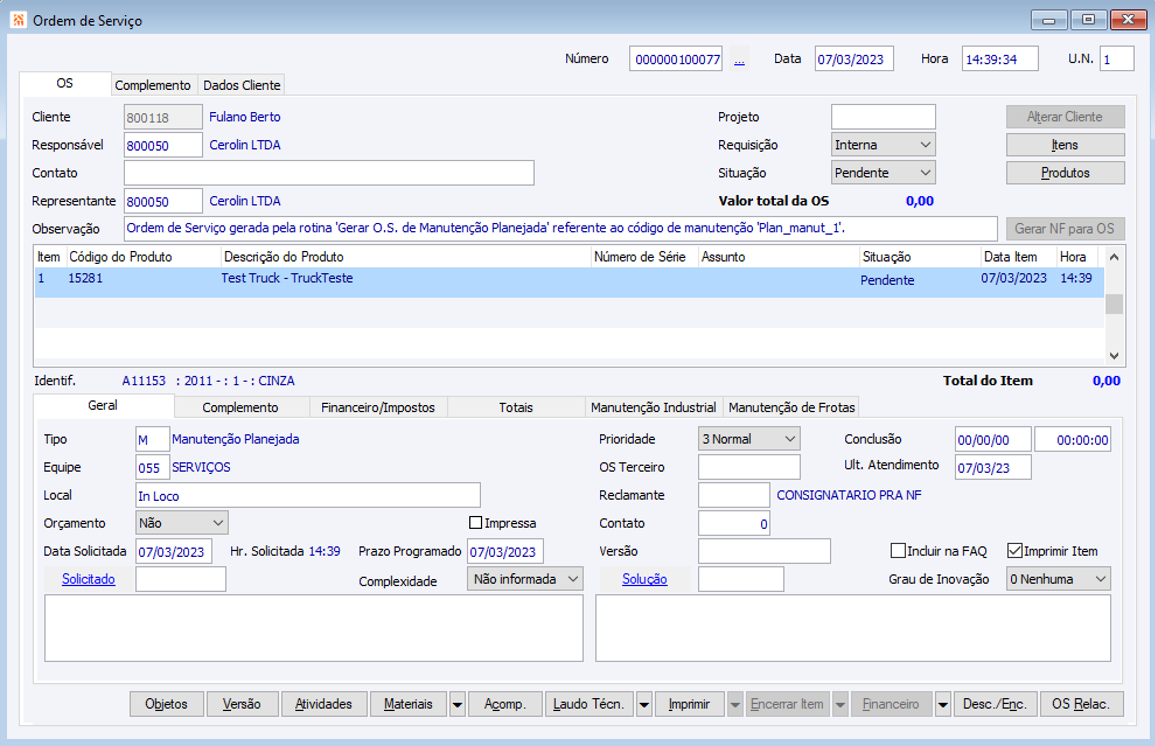The width and height of the screenshot is (1155, 746).
Task: Click the Equipe code field 055
Action: [x=152, y=468]
